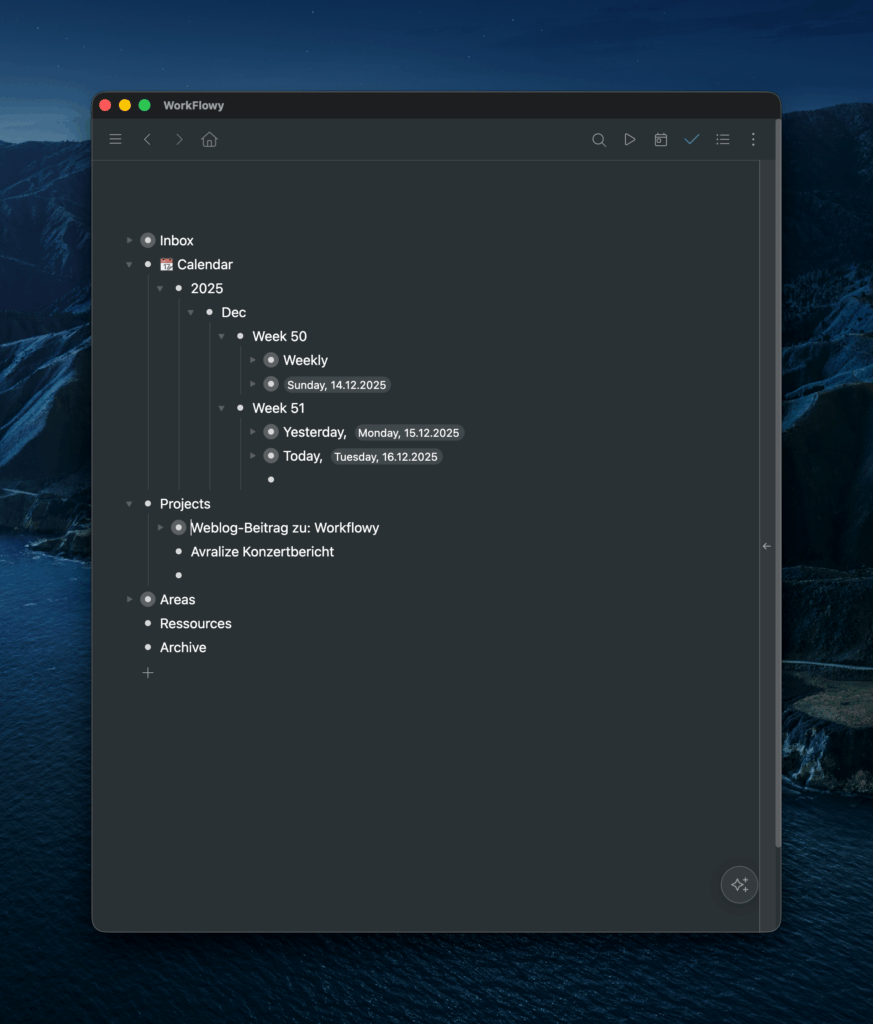Expand the Inbox item
The width and height of the screenshot is (873, 1024).
[129, 240]
